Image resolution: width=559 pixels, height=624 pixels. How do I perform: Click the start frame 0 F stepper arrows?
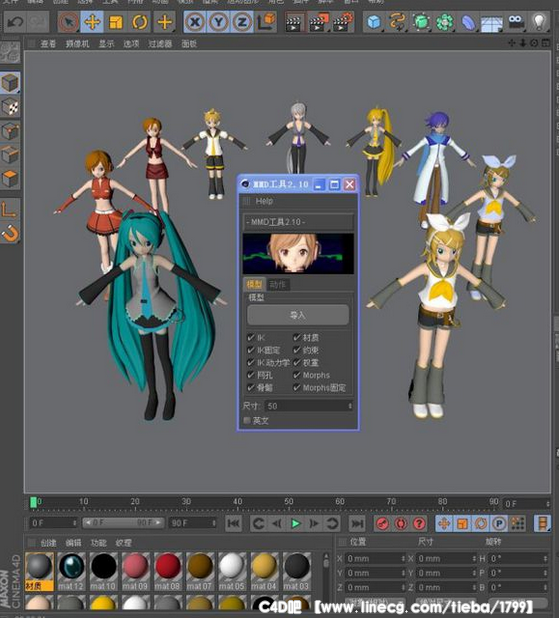click(74, 523)
